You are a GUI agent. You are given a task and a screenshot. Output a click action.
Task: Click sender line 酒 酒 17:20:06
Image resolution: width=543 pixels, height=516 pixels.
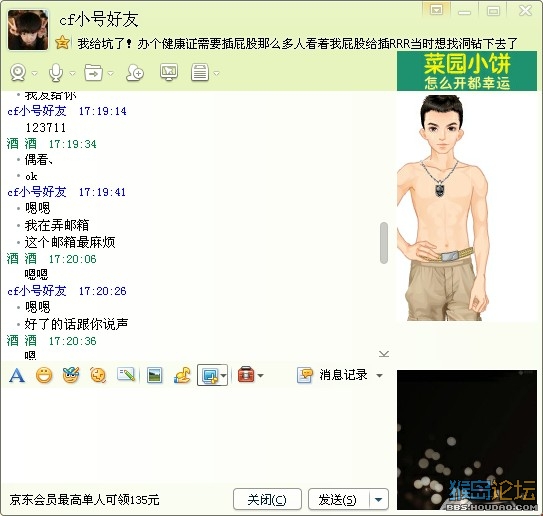point(52,259)
